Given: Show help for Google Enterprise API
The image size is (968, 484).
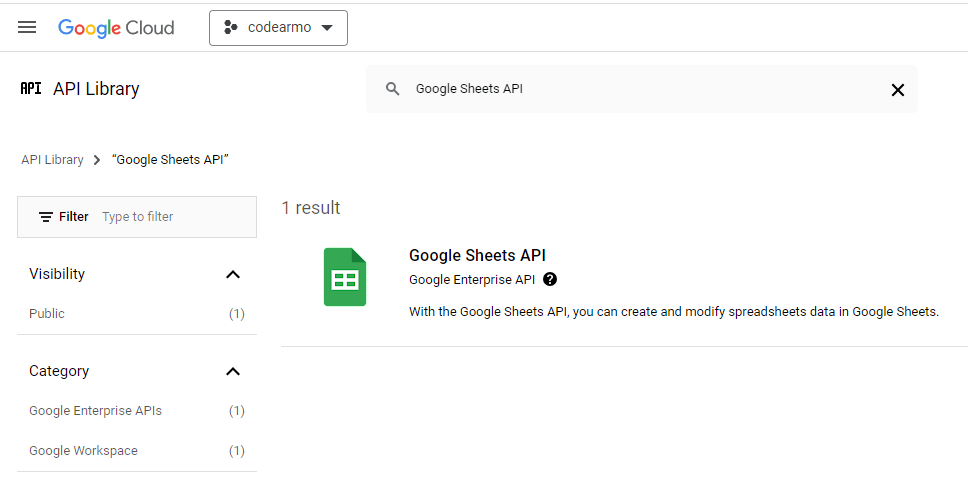Looking at the screenshot, I should [x=550, y=280].
